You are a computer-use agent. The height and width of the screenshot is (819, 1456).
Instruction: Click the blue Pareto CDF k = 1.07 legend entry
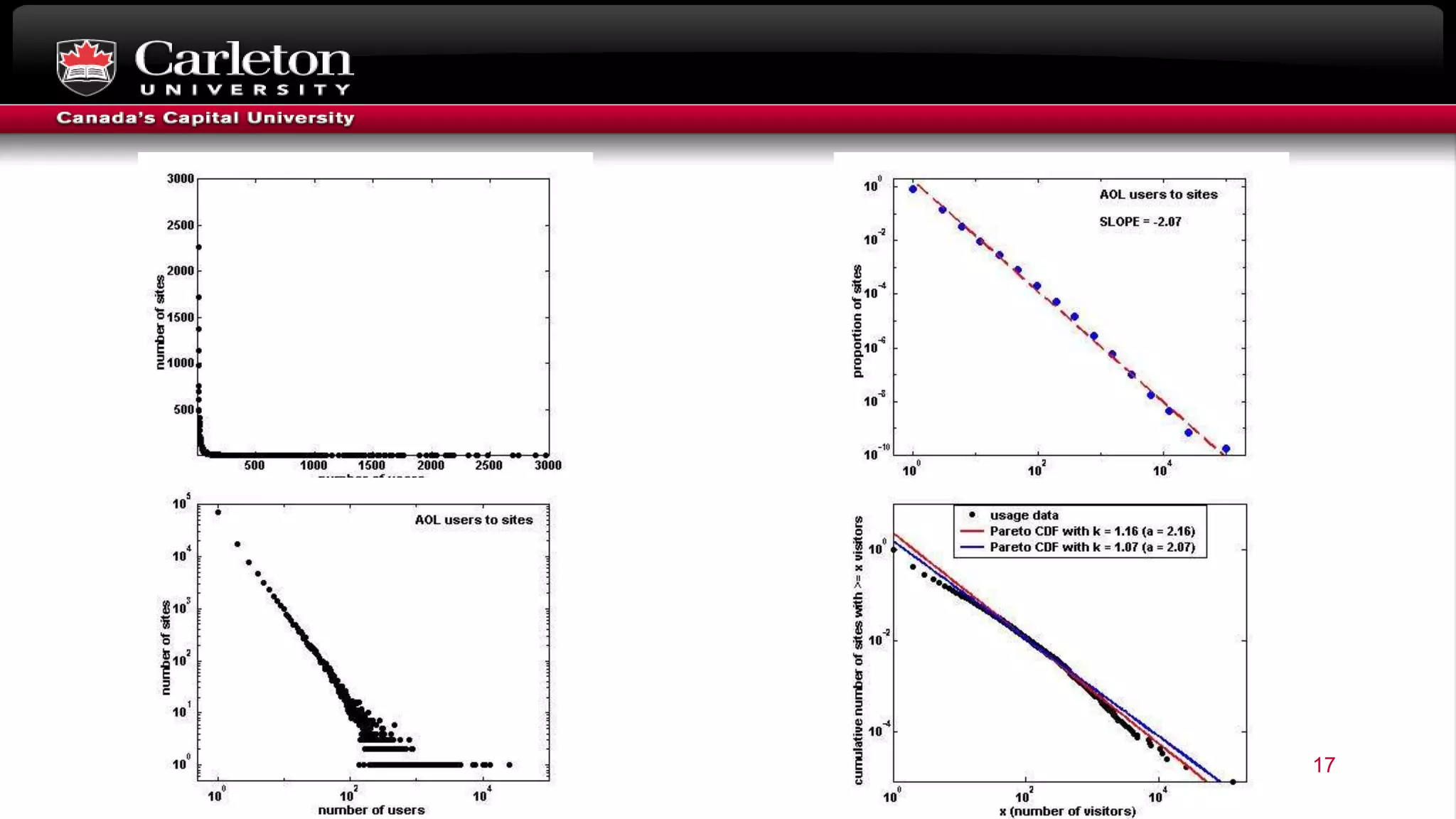tap(1091, 547)
